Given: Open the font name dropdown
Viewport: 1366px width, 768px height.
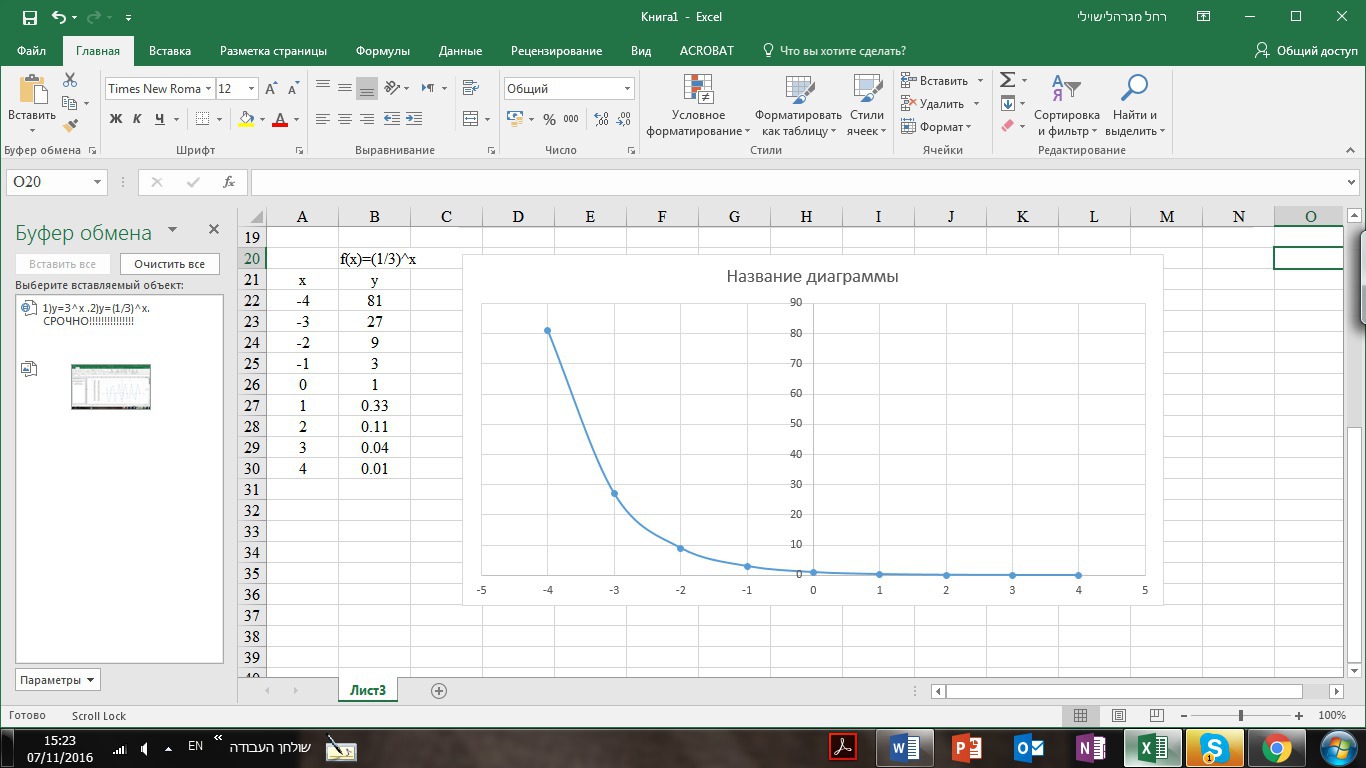Looking at the screenshot, I should (x=208, y=89).
